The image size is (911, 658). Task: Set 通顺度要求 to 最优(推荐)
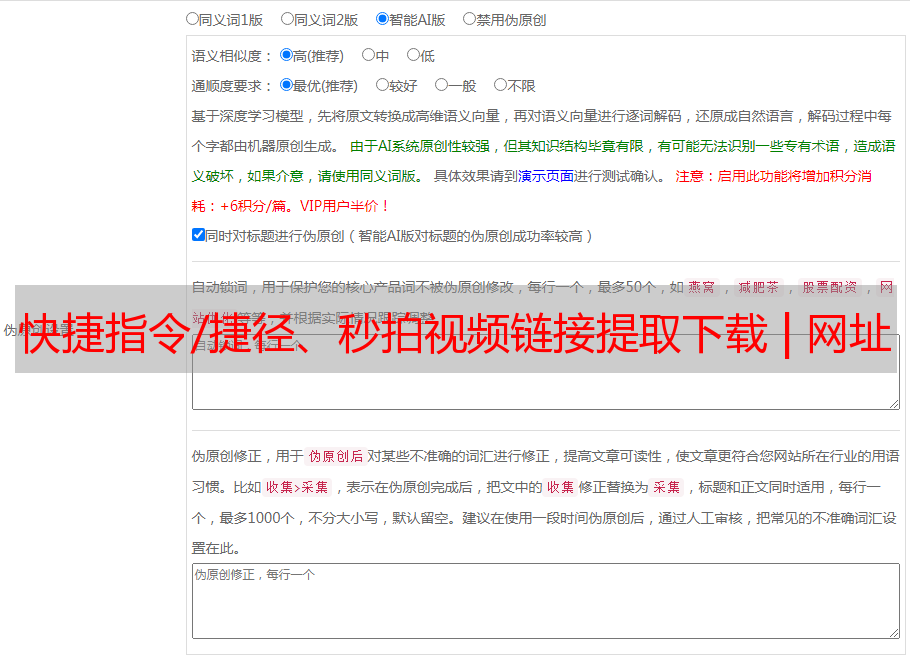[286, 85]
